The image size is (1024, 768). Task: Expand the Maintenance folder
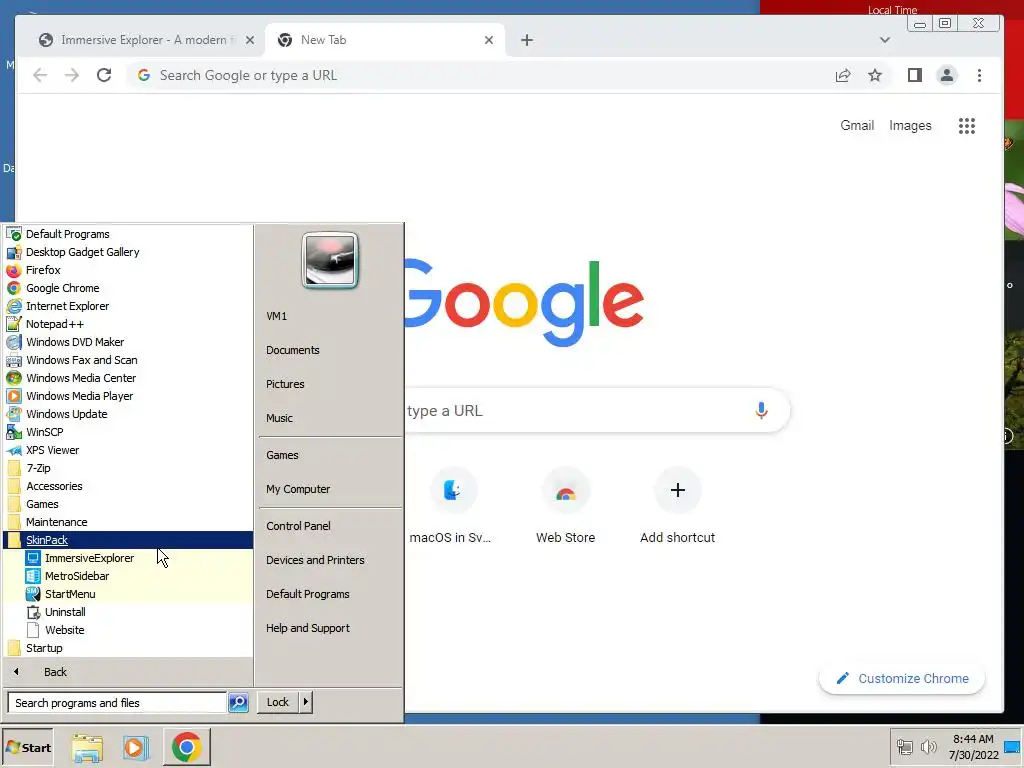pos(128,522)
